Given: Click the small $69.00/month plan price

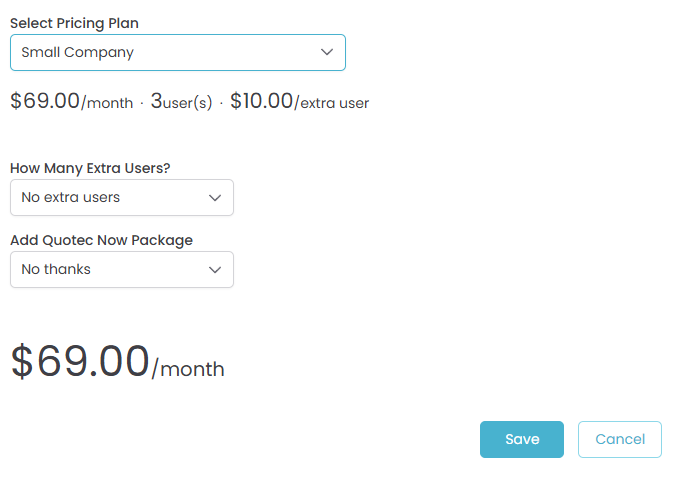Looking at the screenshot, I should click(71, 102).
